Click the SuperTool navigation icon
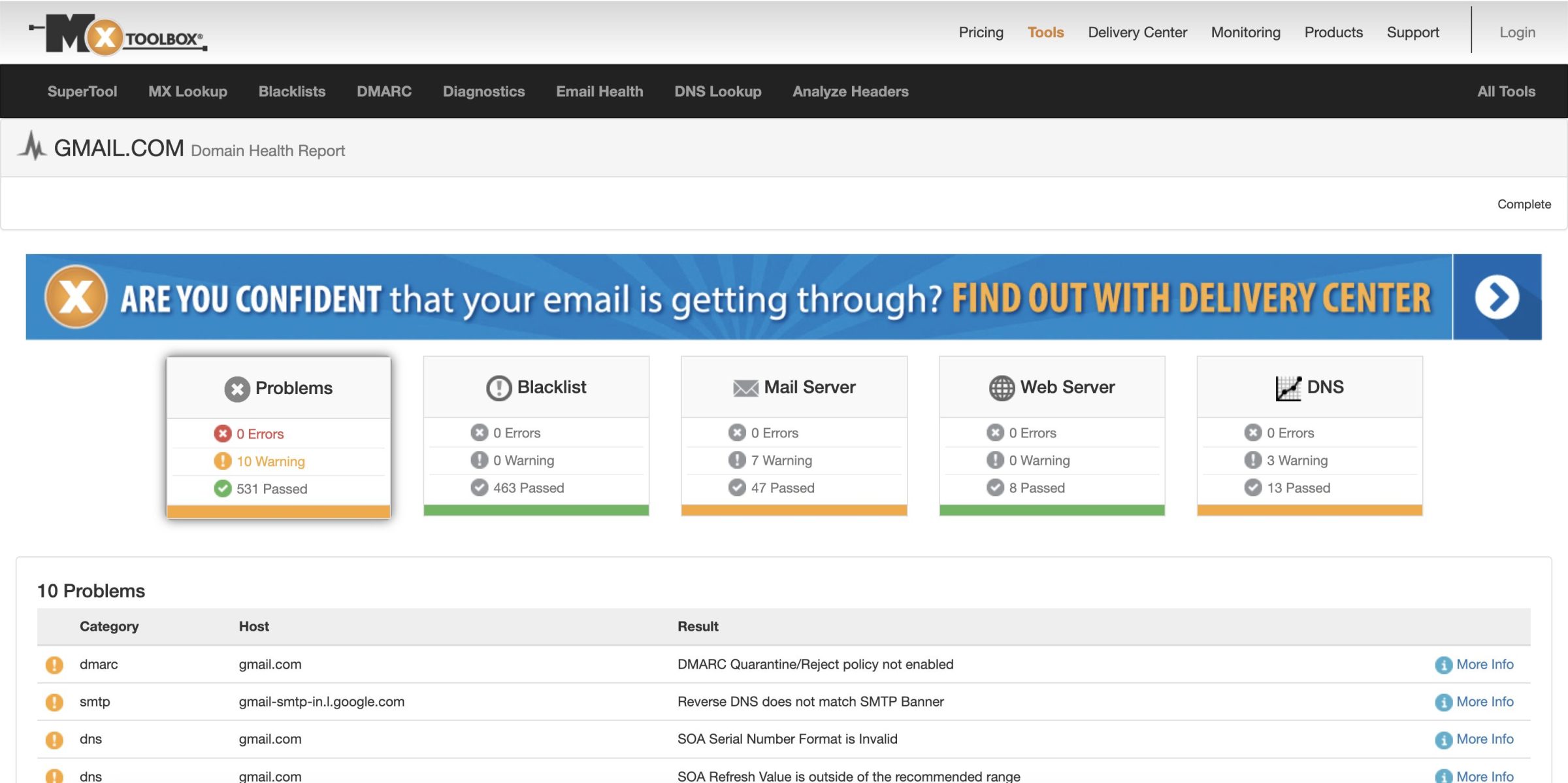Image resolution: width=1568 pixels, height=783 pixels. [82, 91]
